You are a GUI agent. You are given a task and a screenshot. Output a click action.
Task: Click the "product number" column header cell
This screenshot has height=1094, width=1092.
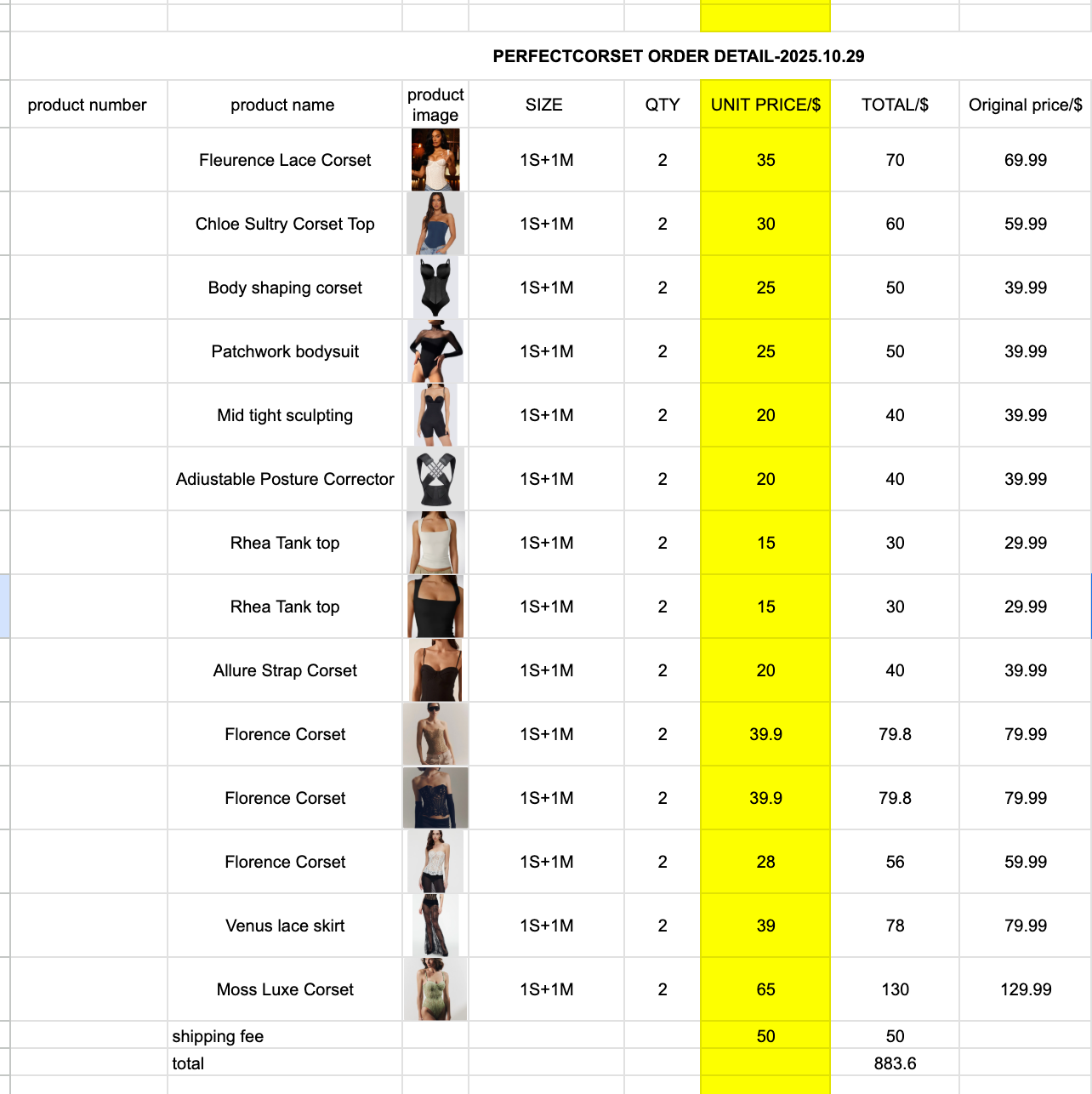[87, 105]
